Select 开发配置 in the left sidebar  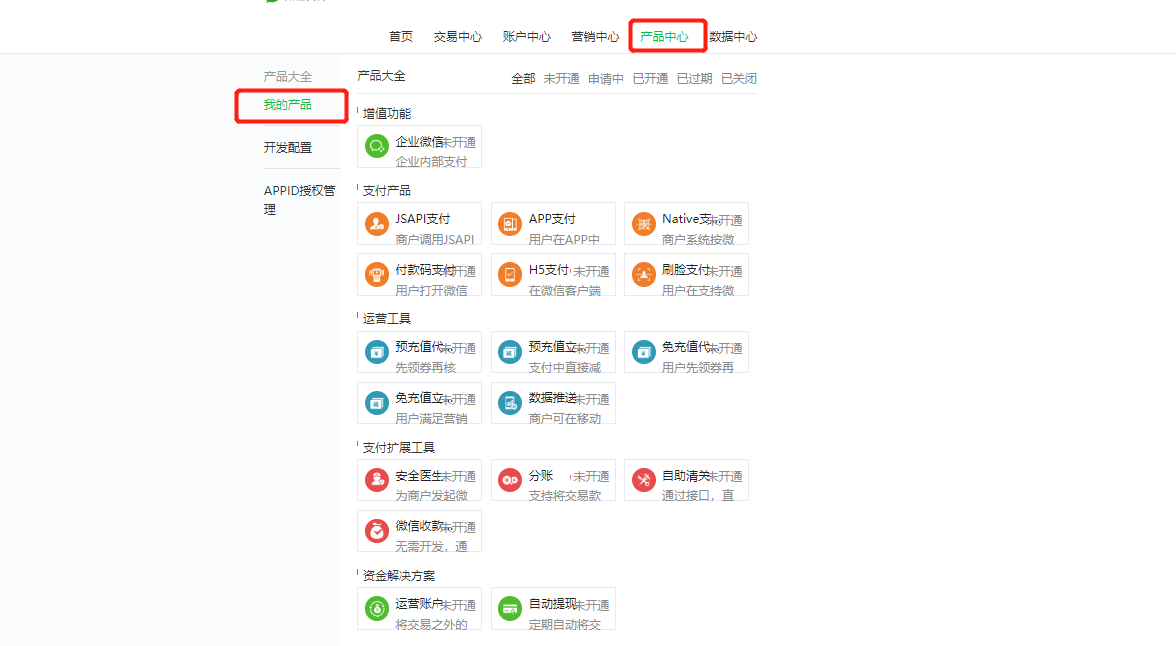tap(287, 147)
